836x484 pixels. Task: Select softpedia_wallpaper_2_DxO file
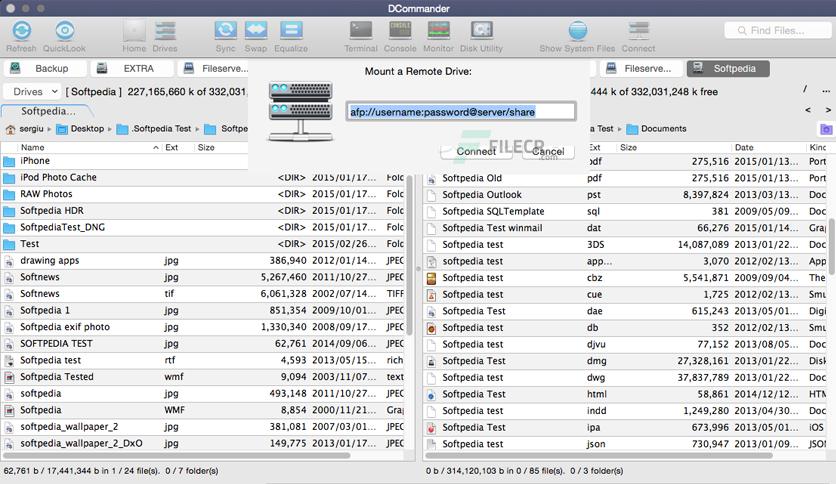point(203,443)
